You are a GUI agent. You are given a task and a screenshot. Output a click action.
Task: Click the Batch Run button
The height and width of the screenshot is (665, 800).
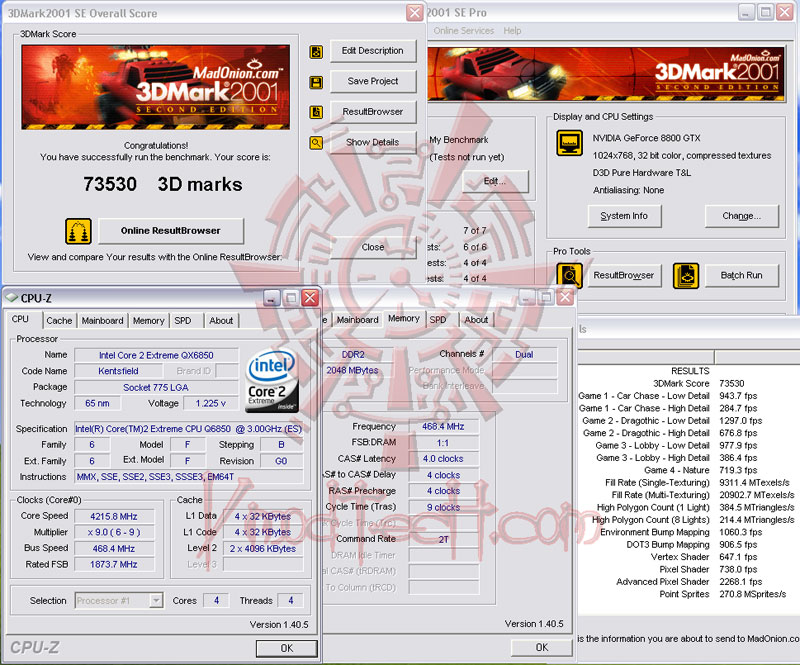pos(741,276)
